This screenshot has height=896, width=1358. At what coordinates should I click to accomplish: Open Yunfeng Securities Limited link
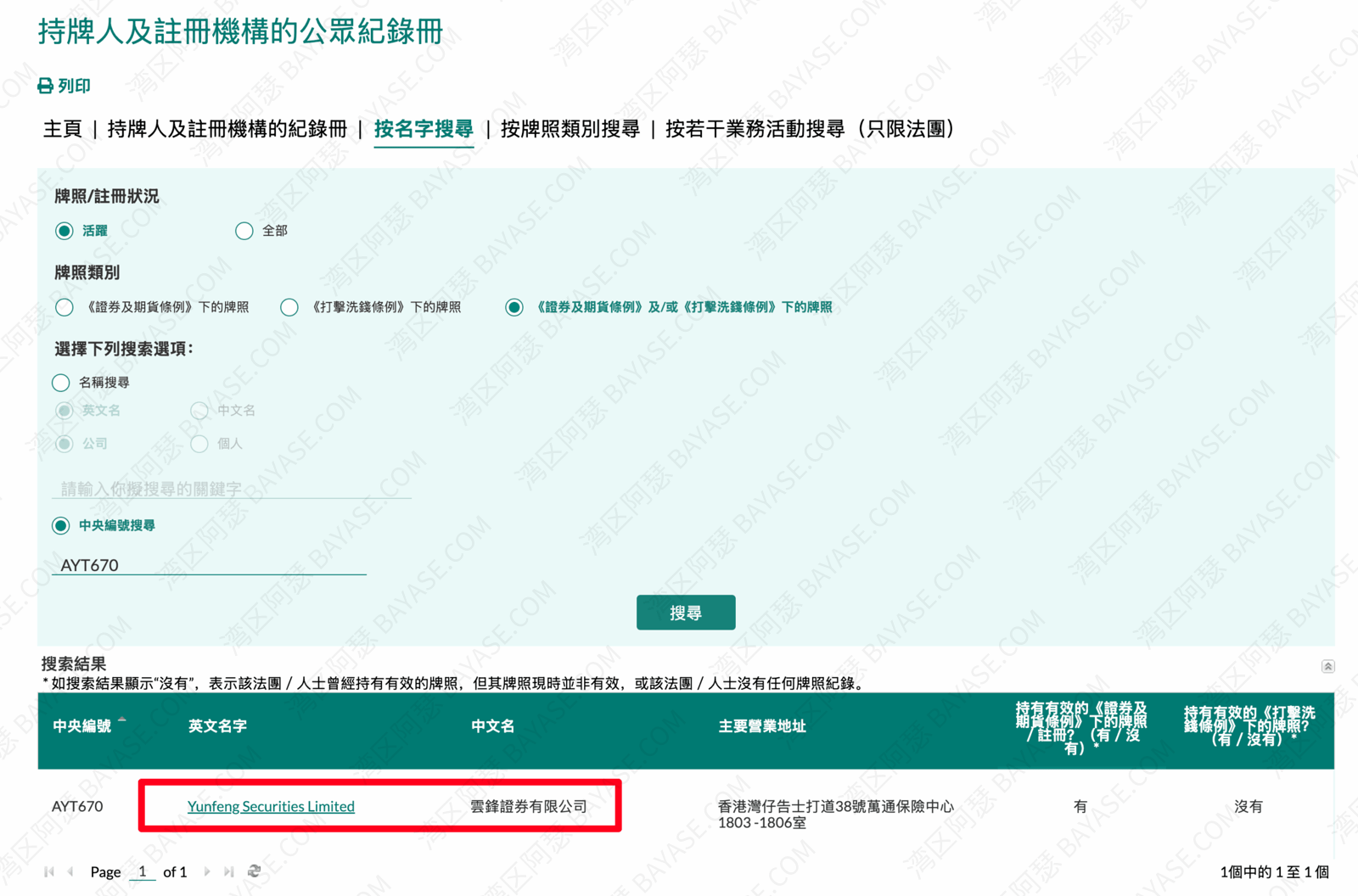pos(271,806)
